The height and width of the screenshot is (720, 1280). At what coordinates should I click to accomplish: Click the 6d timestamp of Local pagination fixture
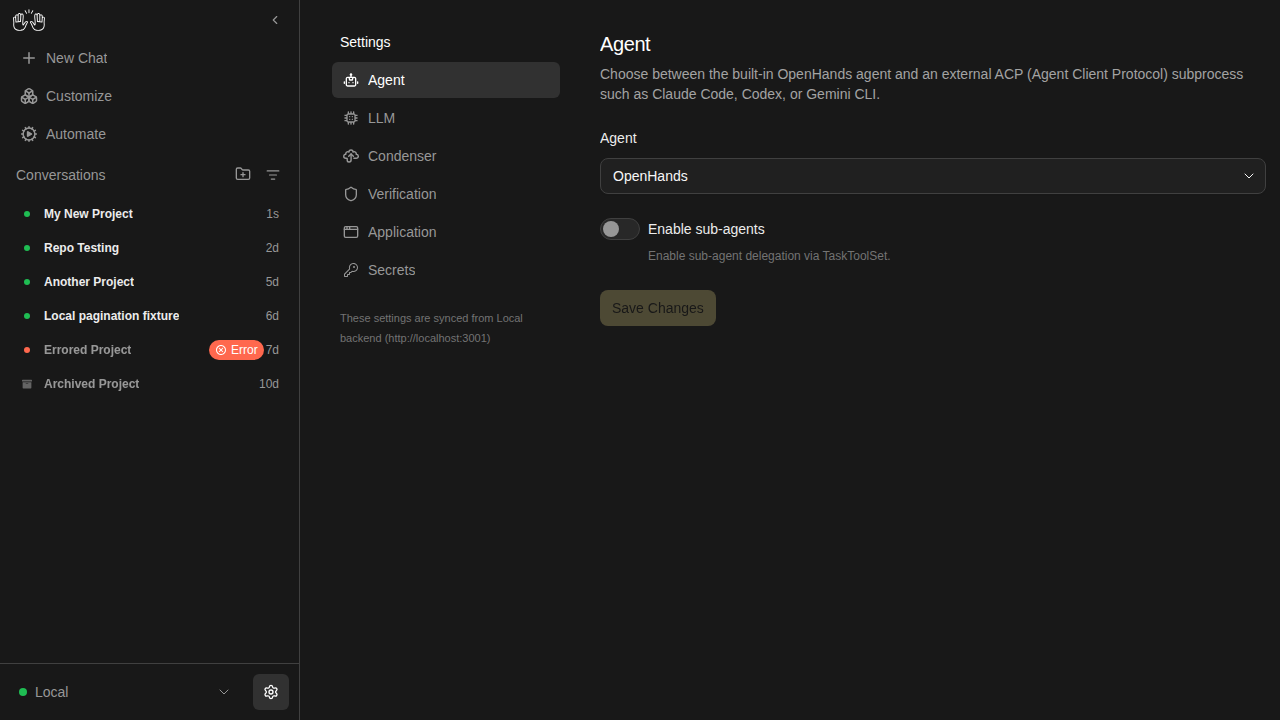[272, 316]
